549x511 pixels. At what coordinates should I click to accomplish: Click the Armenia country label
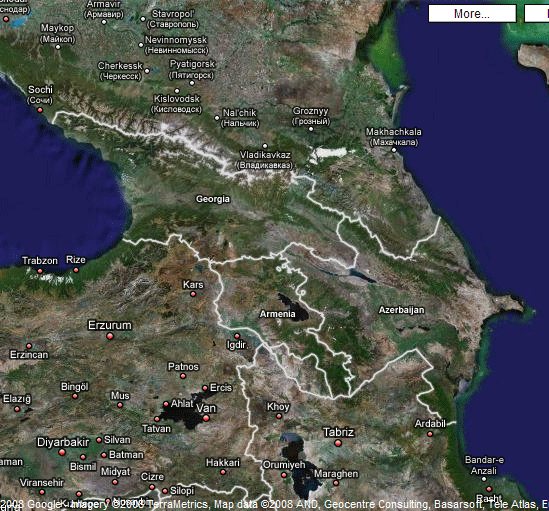tap(277, 314)
